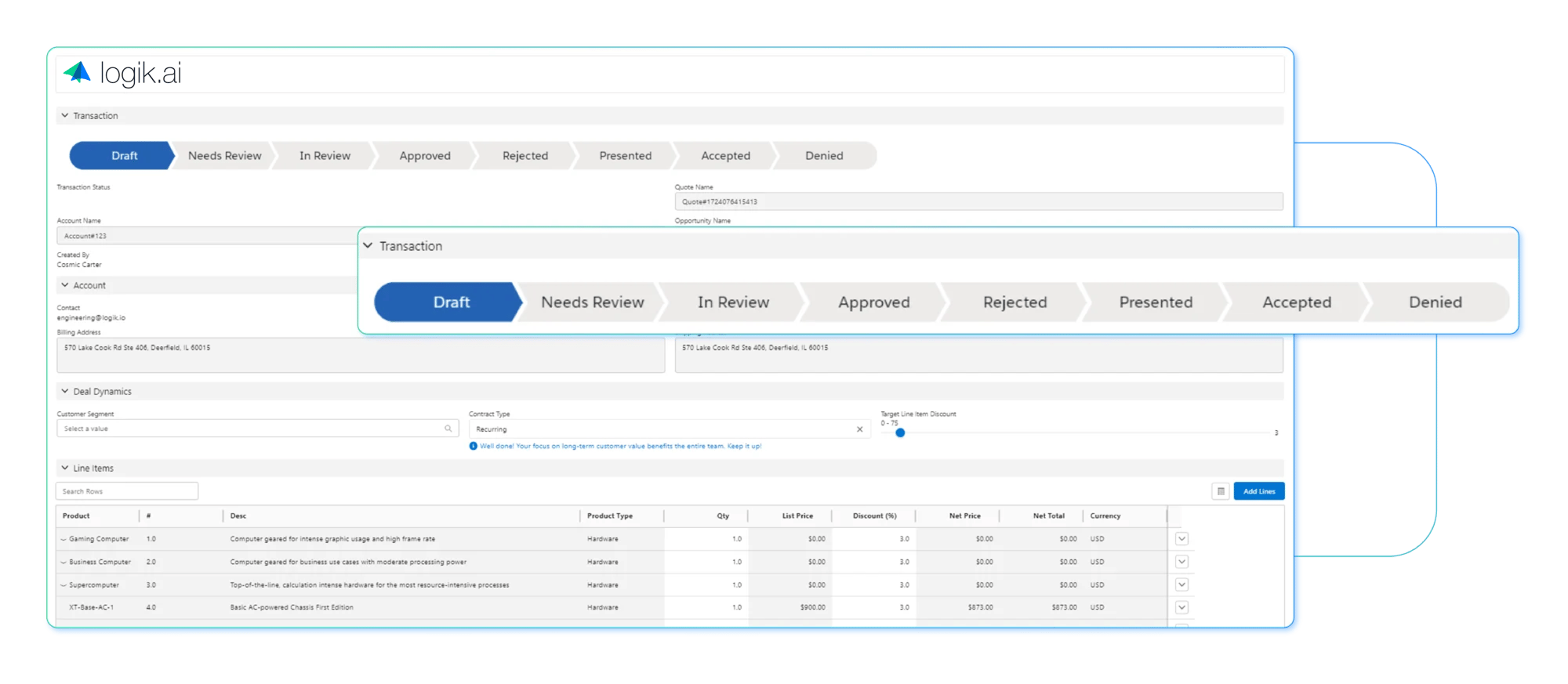Viewport: 1568px width, 684px height.
Task: Select Rejected stage in main form
Action: pos(525,156)
